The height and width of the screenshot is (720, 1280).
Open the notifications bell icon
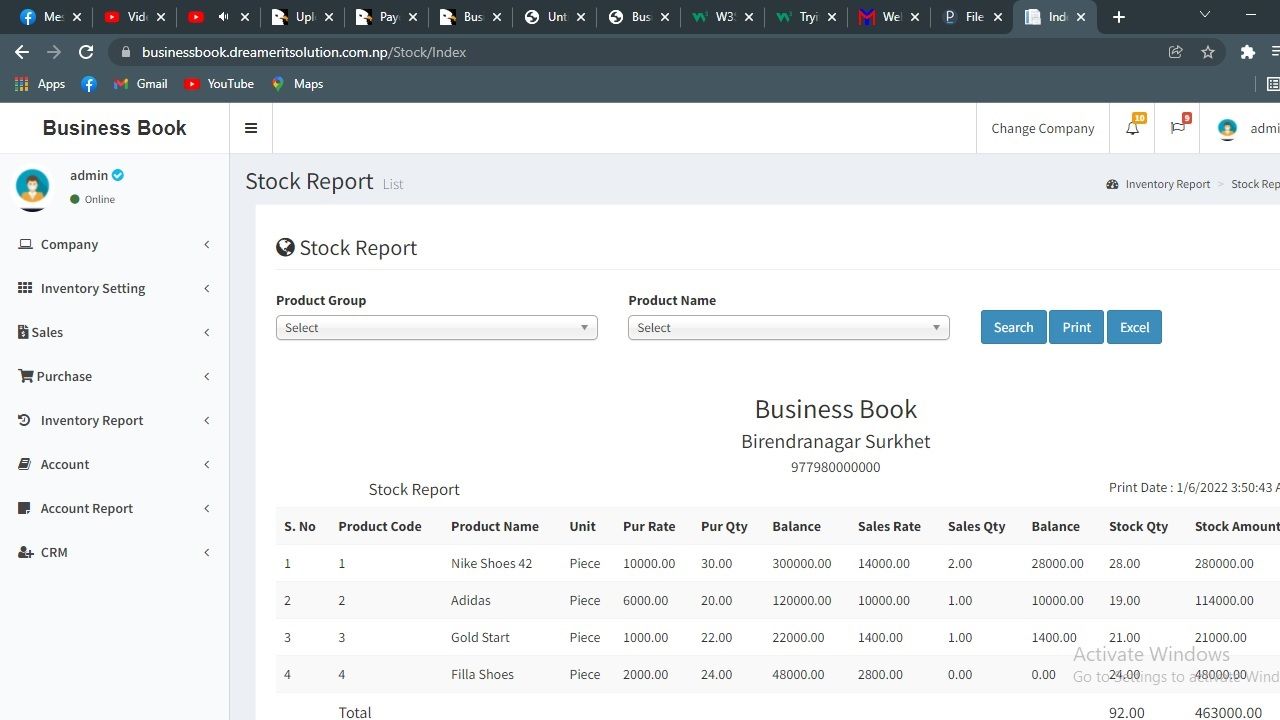point(1132,128)
